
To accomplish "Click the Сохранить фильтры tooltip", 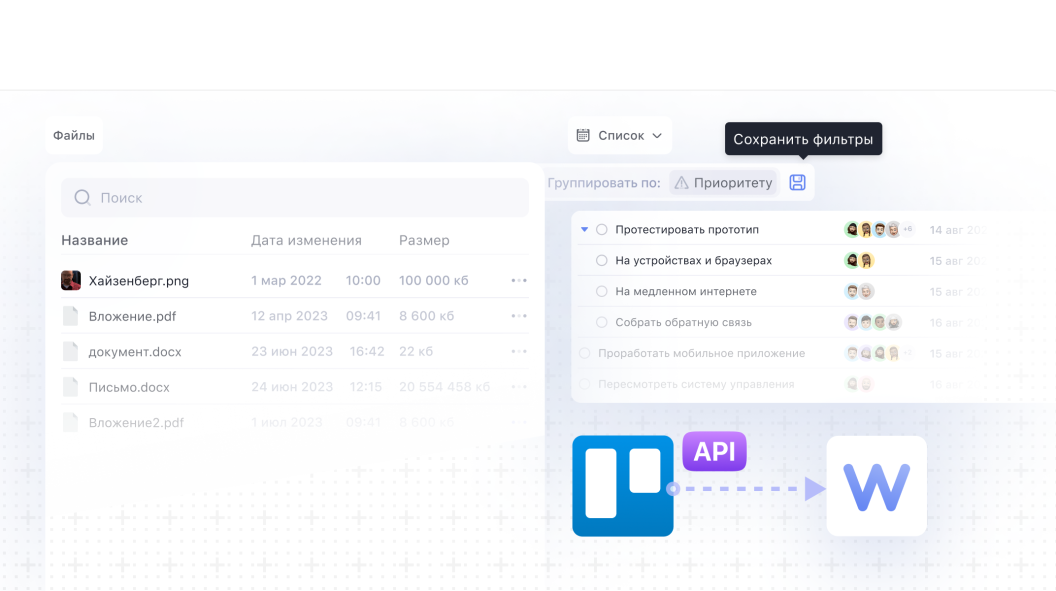I will pos(803,139).
